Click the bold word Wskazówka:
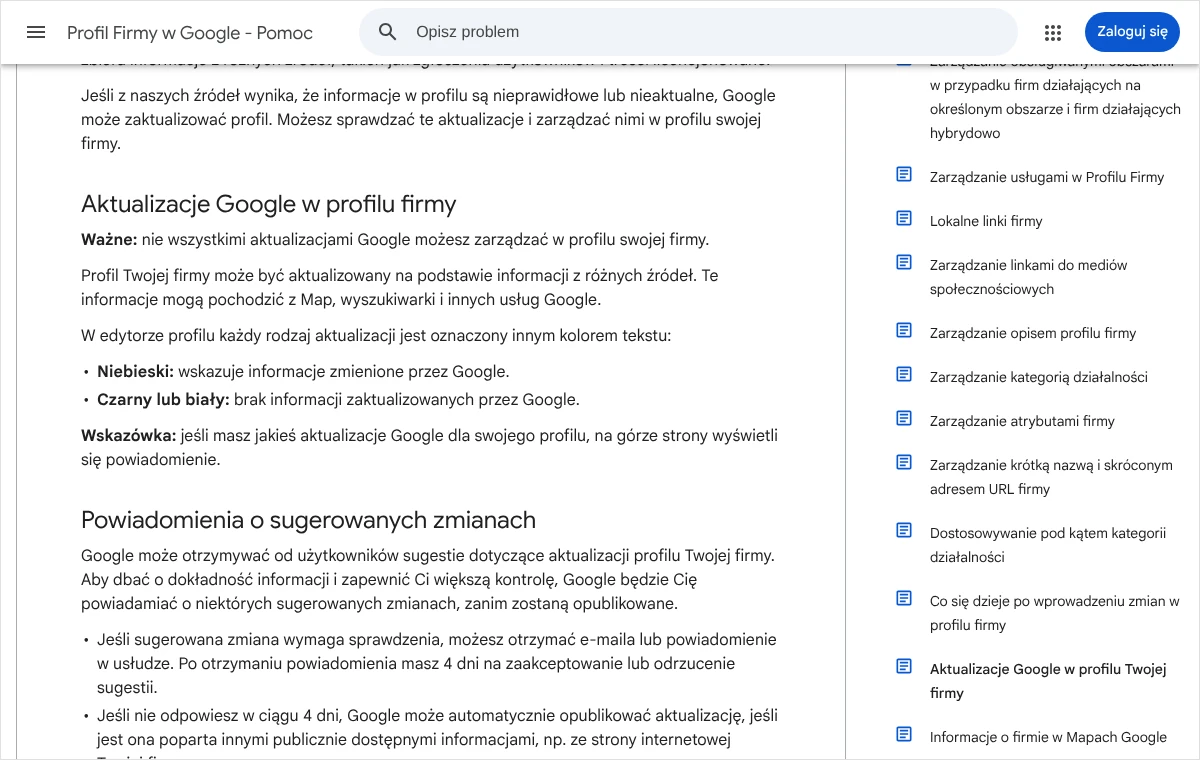This screenshot has height=760, width=1200. tap(128, 436)
